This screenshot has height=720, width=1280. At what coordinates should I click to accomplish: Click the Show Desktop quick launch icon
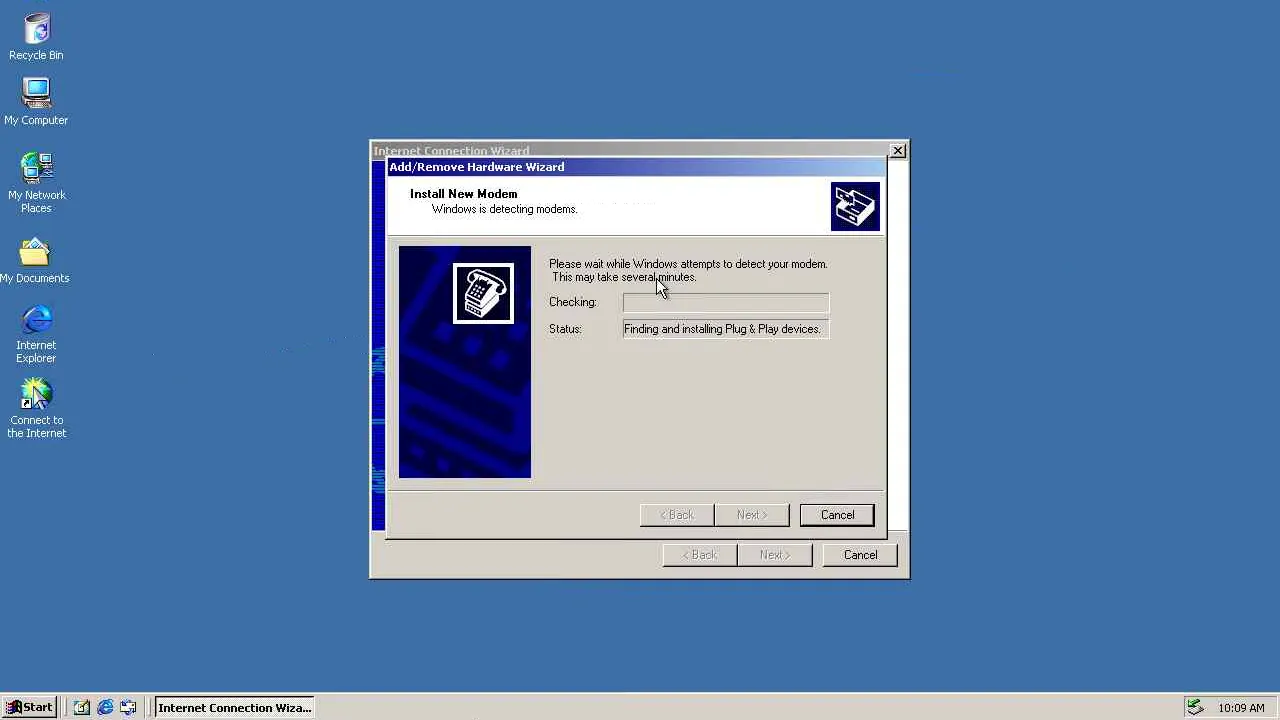82,708
